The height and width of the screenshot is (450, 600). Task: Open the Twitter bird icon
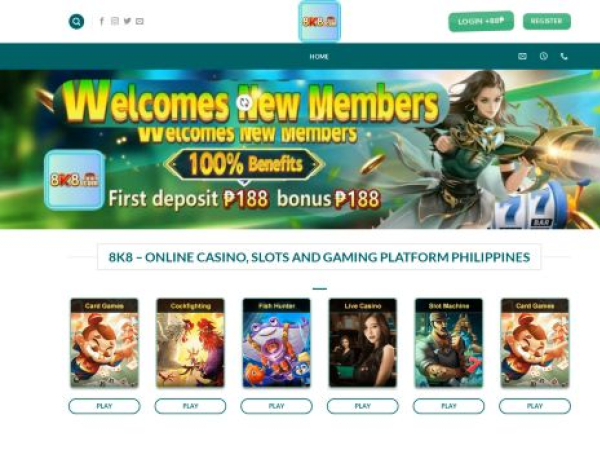[x=127, y=21]
